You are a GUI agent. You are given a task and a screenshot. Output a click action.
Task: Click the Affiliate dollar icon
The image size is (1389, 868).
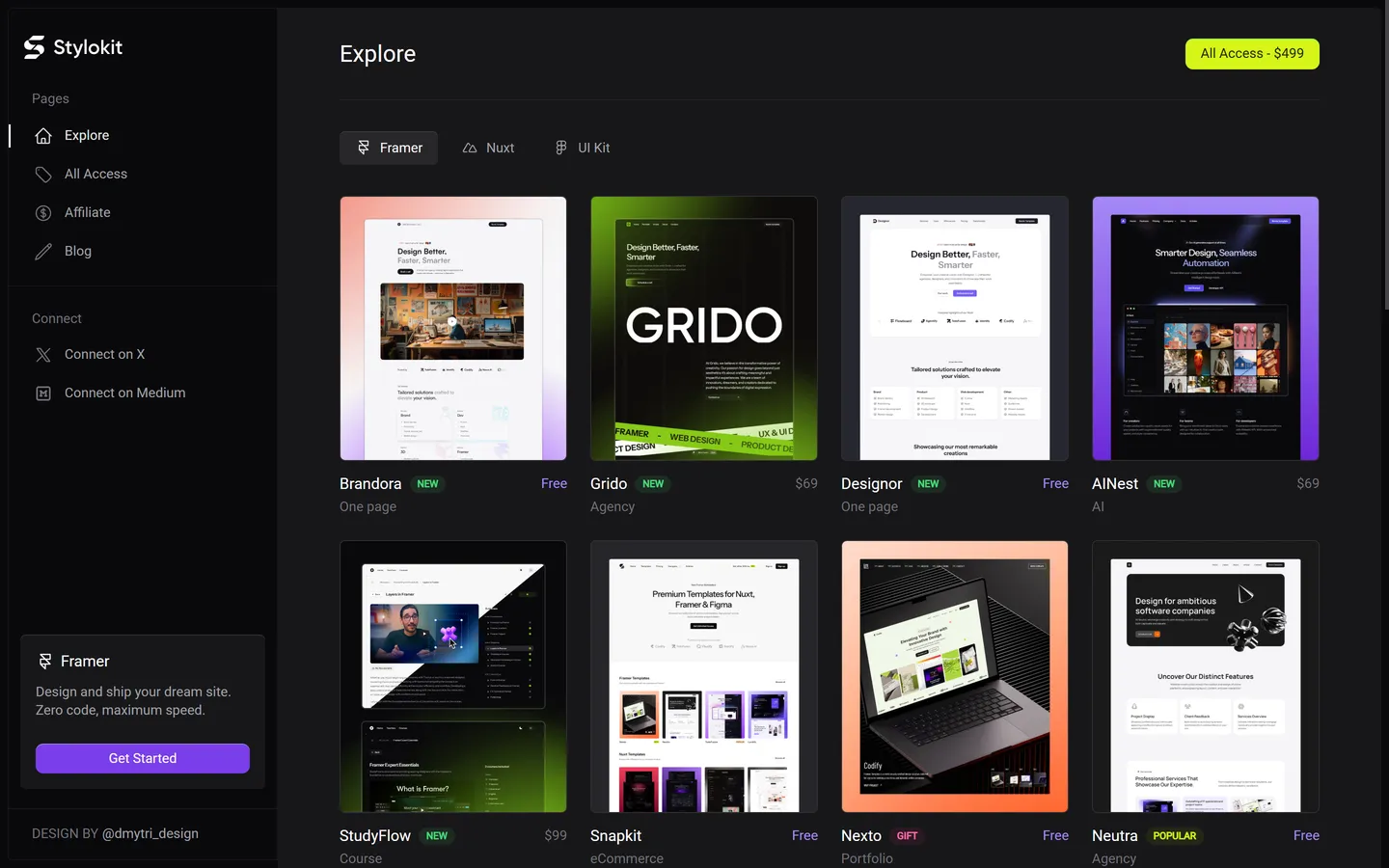click(43, 213)
